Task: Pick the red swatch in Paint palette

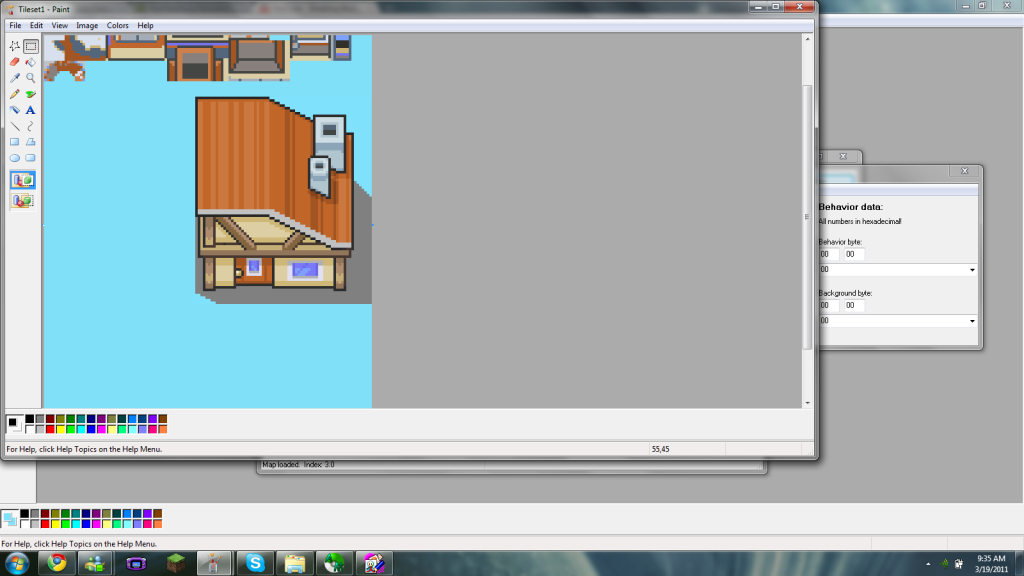Action: tap(51, 429)
